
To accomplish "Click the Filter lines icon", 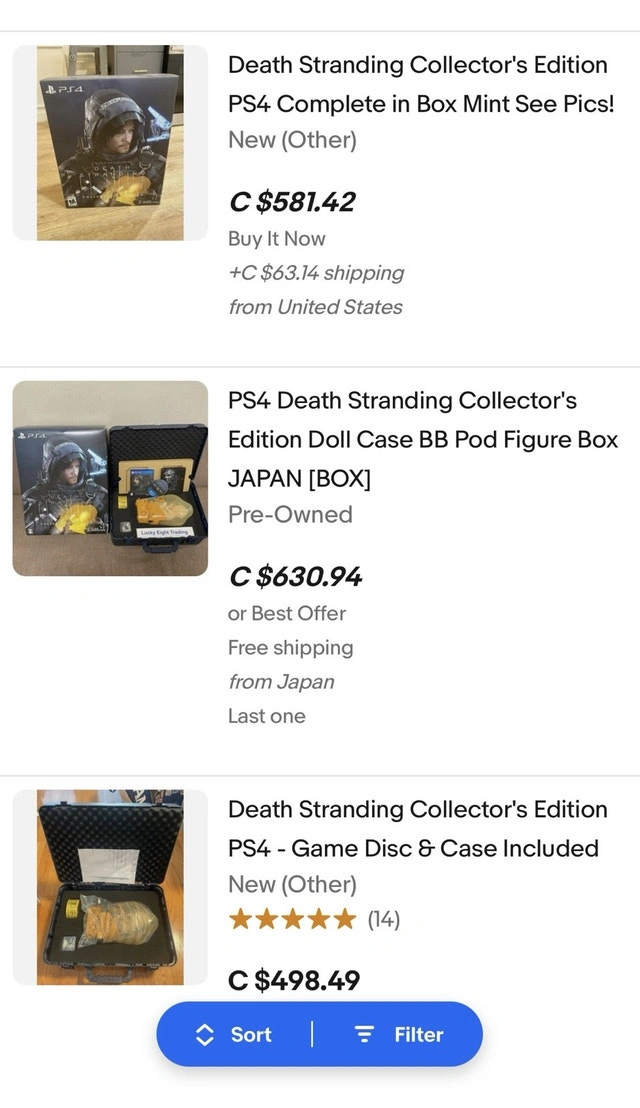I will [x=365, y=1035].
